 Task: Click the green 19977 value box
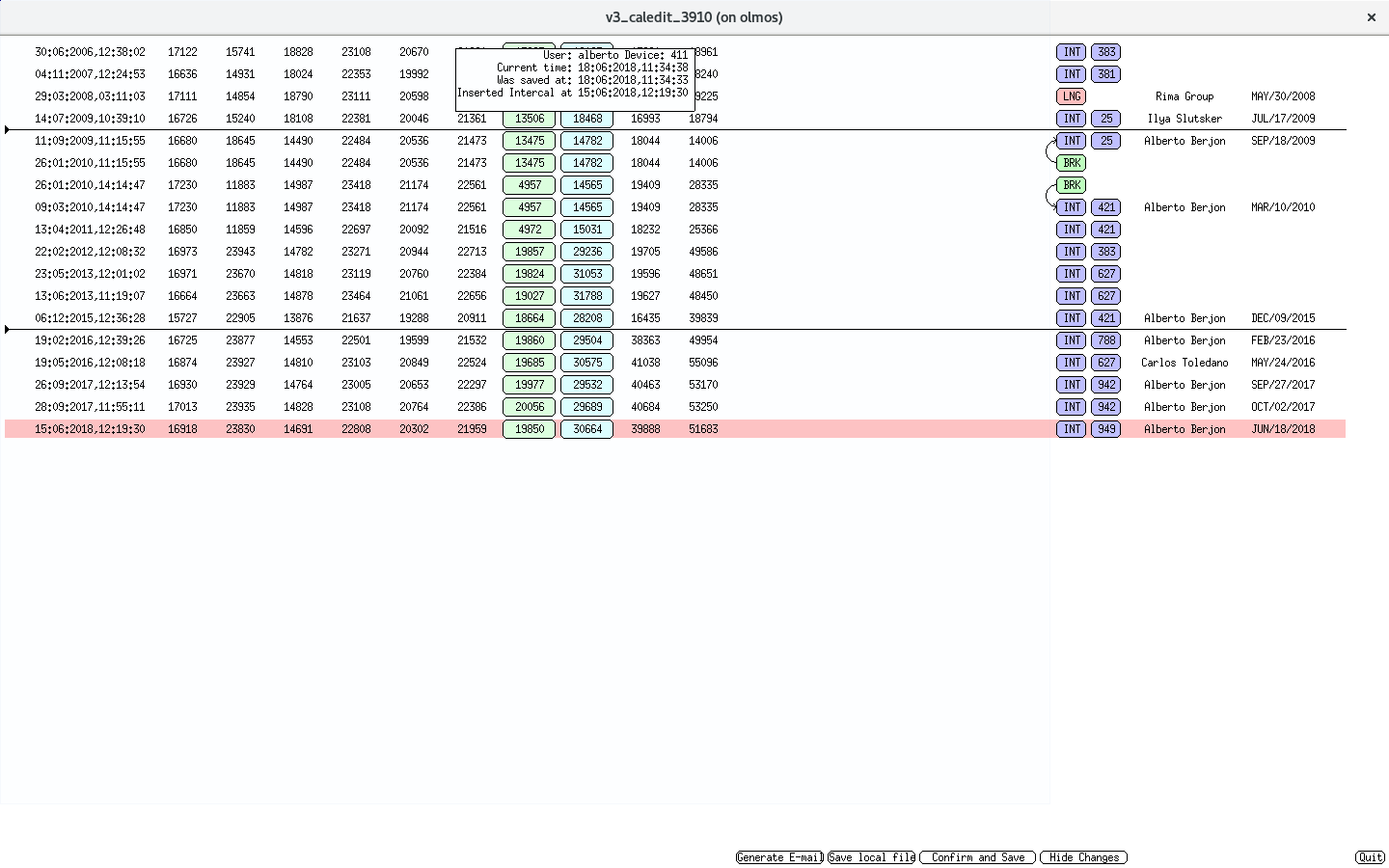(x=529, y=385)
